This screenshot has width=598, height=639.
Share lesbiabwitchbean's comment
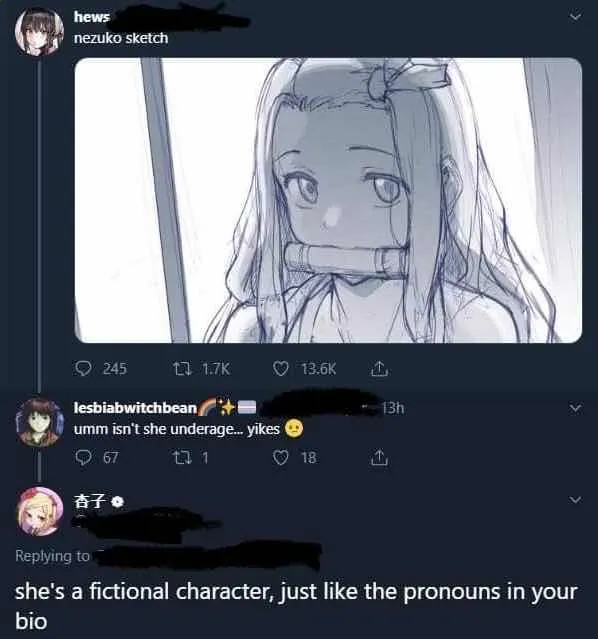(379, 457)
